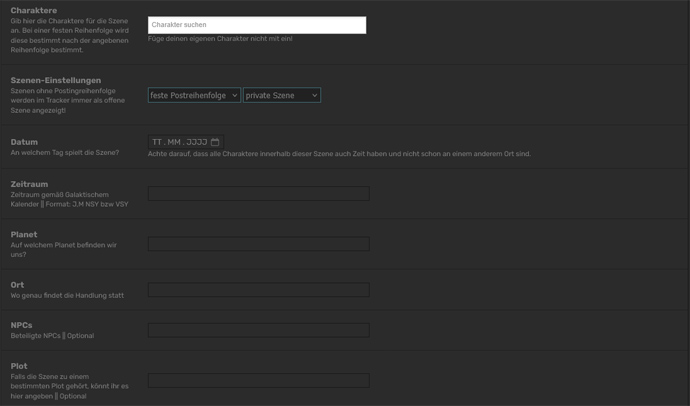
Task: Click the 'Datum' heading label
Action: (x=24, y=142)
